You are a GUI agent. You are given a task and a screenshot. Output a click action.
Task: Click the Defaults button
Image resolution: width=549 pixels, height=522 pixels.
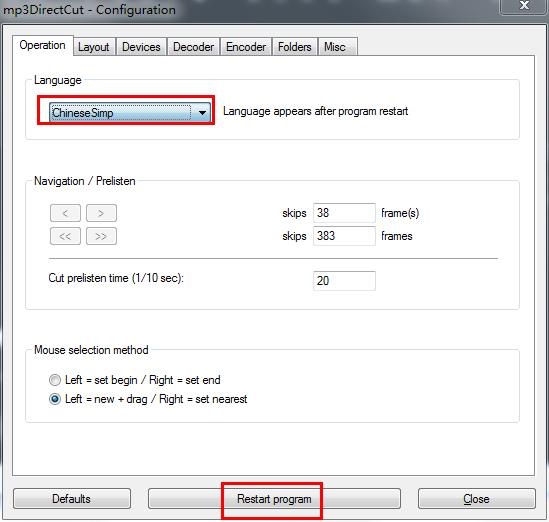coord(72,499)
